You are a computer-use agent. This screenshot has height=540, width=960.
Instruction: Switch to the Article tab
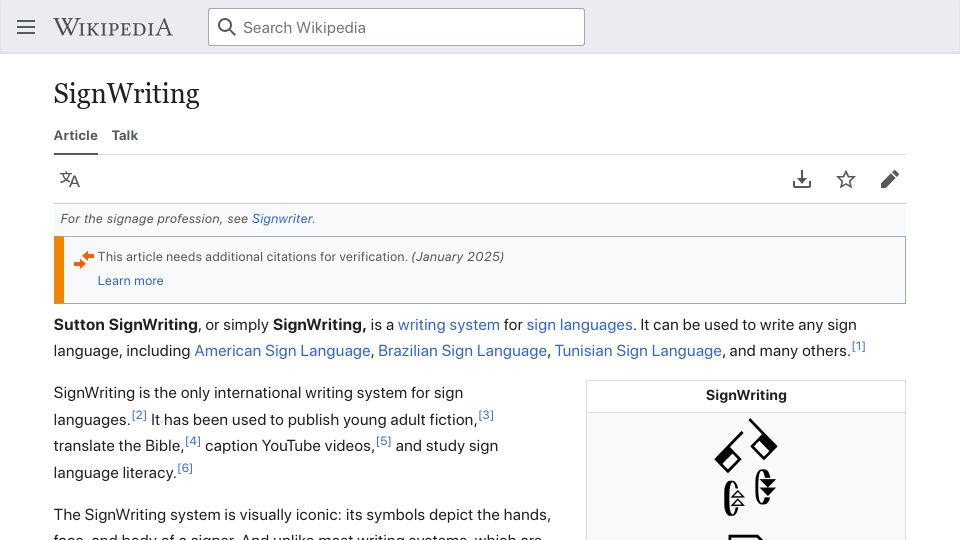76,135
